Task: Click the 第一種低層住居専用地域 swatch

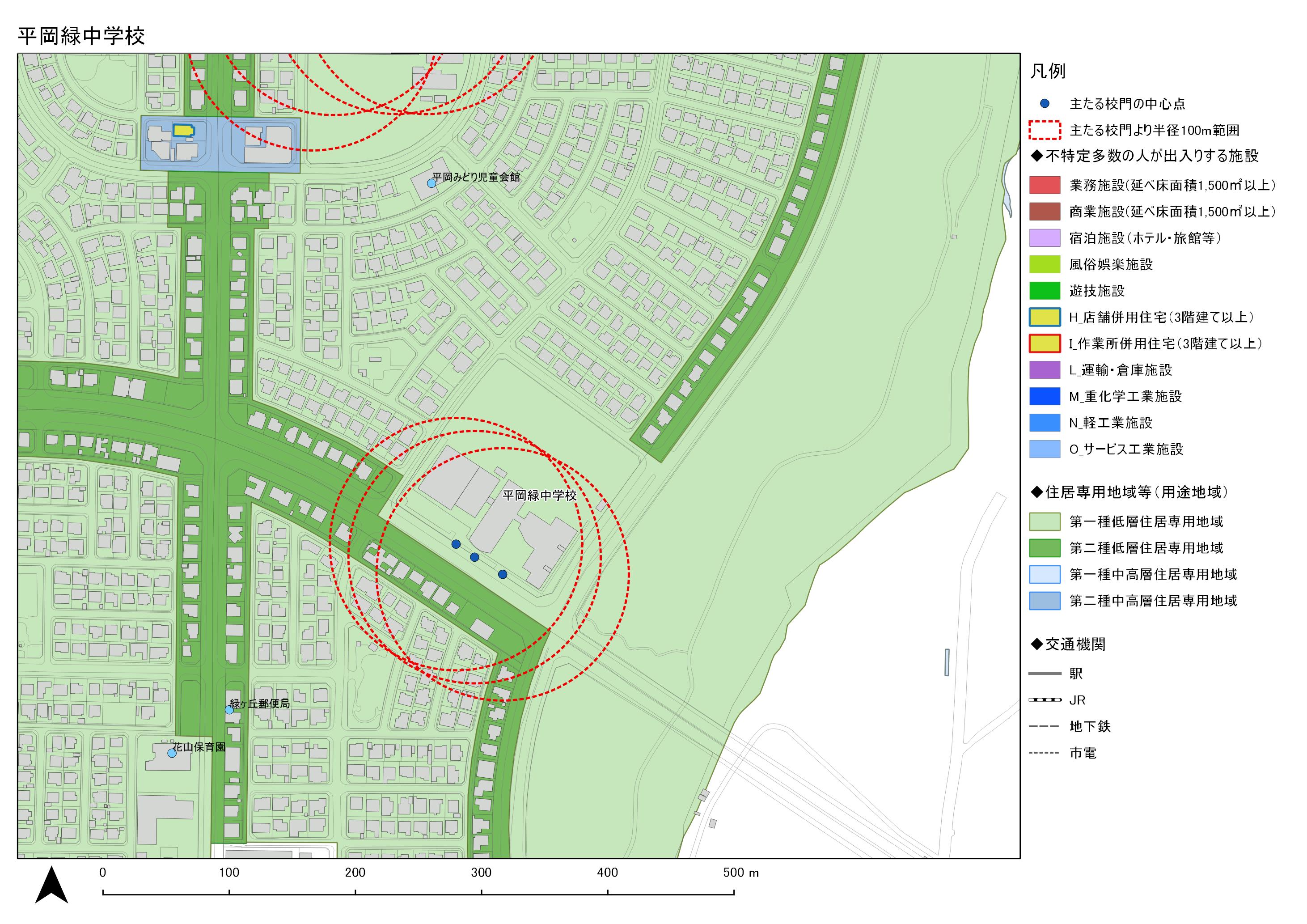Action: (x=1045, y=521)
